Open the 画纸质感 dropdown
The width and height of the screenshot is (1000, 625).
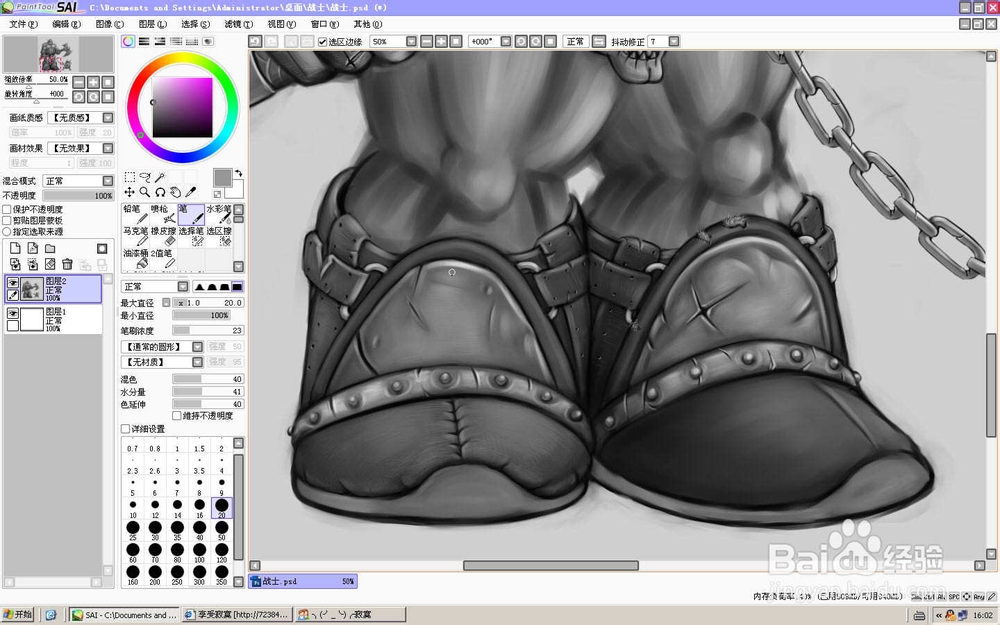pos(108,117)
